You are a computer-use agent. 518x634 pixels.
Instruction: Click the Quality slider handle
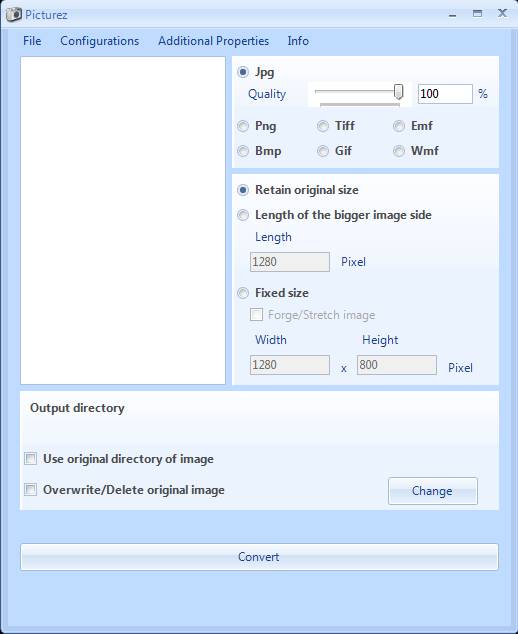click(399, 92)
